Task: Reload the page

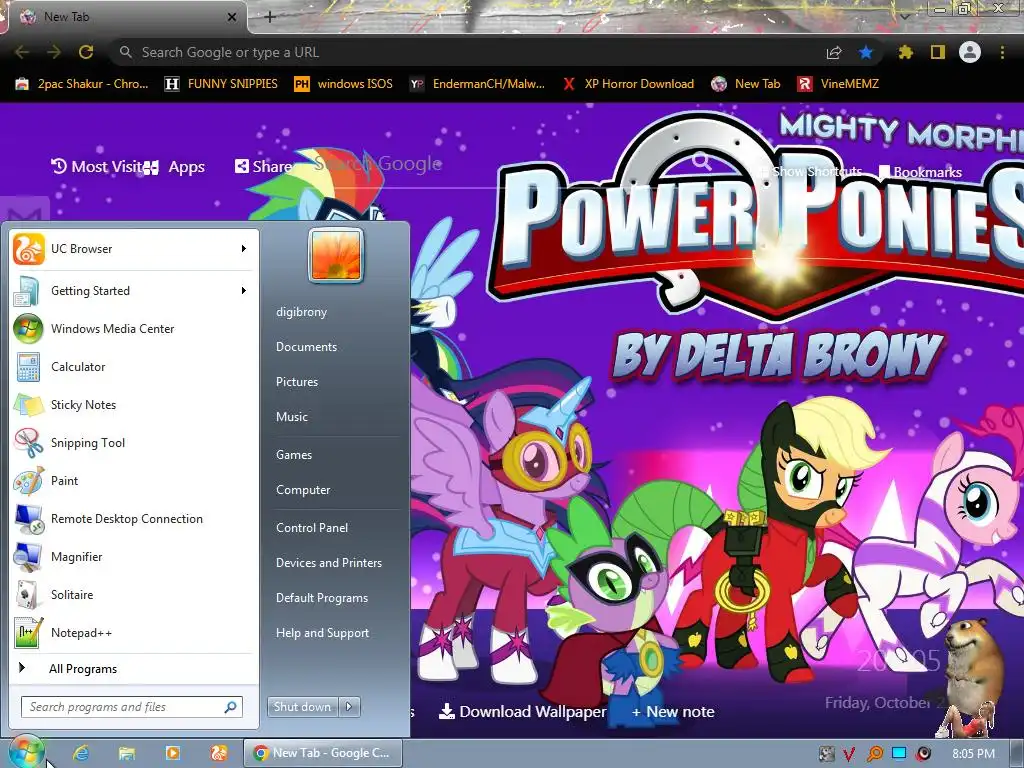Action: coord(86,52)
